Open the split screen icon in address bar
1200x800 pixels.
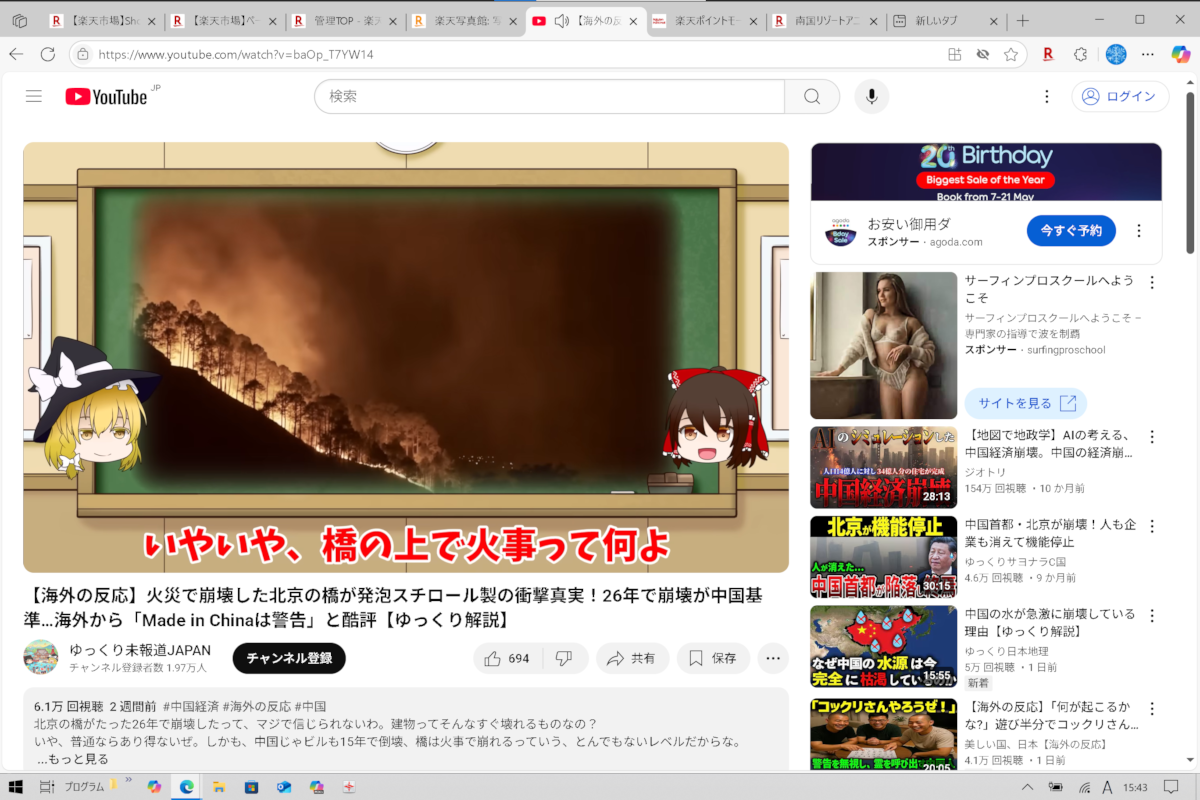[955, 54]
